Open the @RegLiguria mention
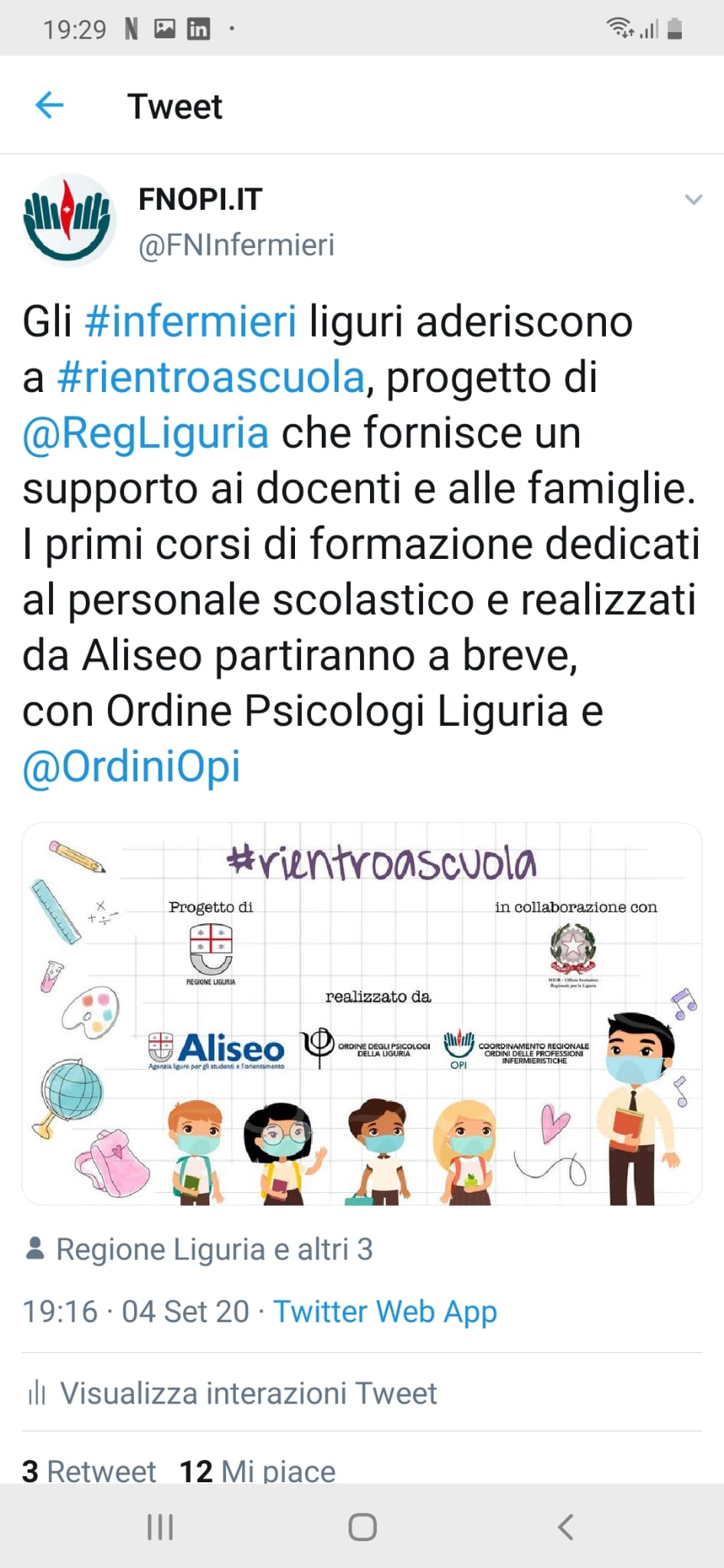This screenshot has width=724, height=1568. coord(146,434)
